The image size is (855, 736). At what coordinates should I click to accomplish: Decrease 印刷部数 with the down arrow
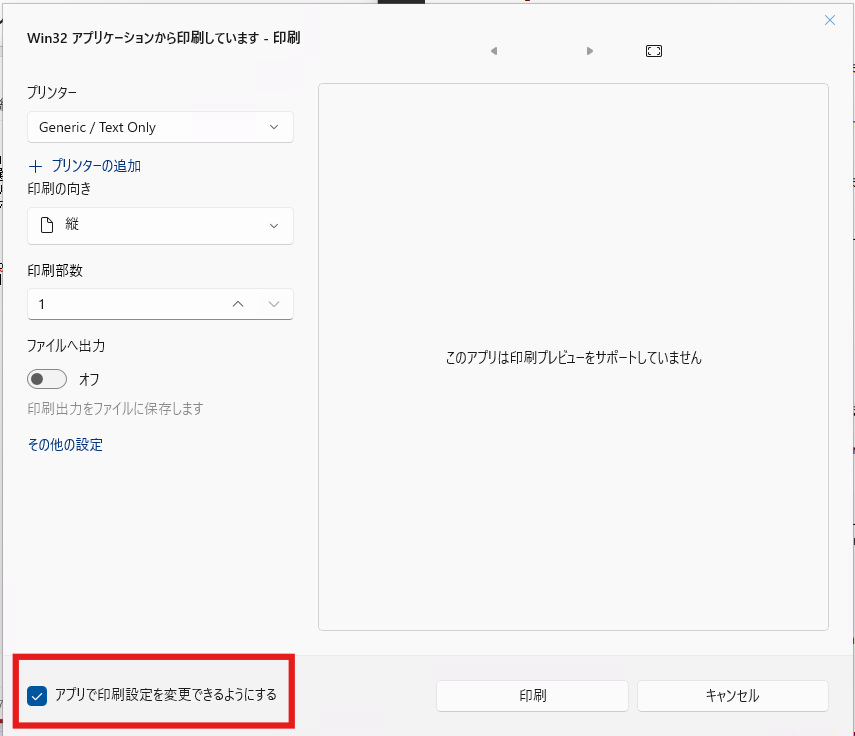tap(275, 304)
